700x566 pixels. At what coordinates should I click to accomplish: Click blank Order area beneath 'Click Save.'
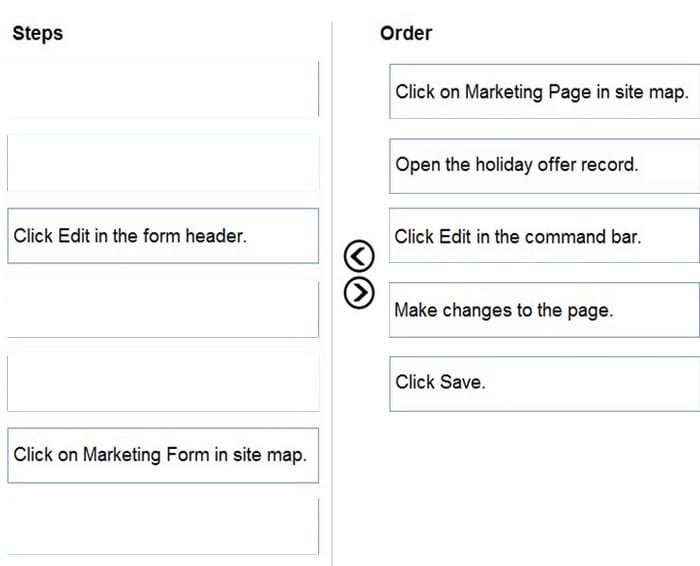[x=545, y=487]
